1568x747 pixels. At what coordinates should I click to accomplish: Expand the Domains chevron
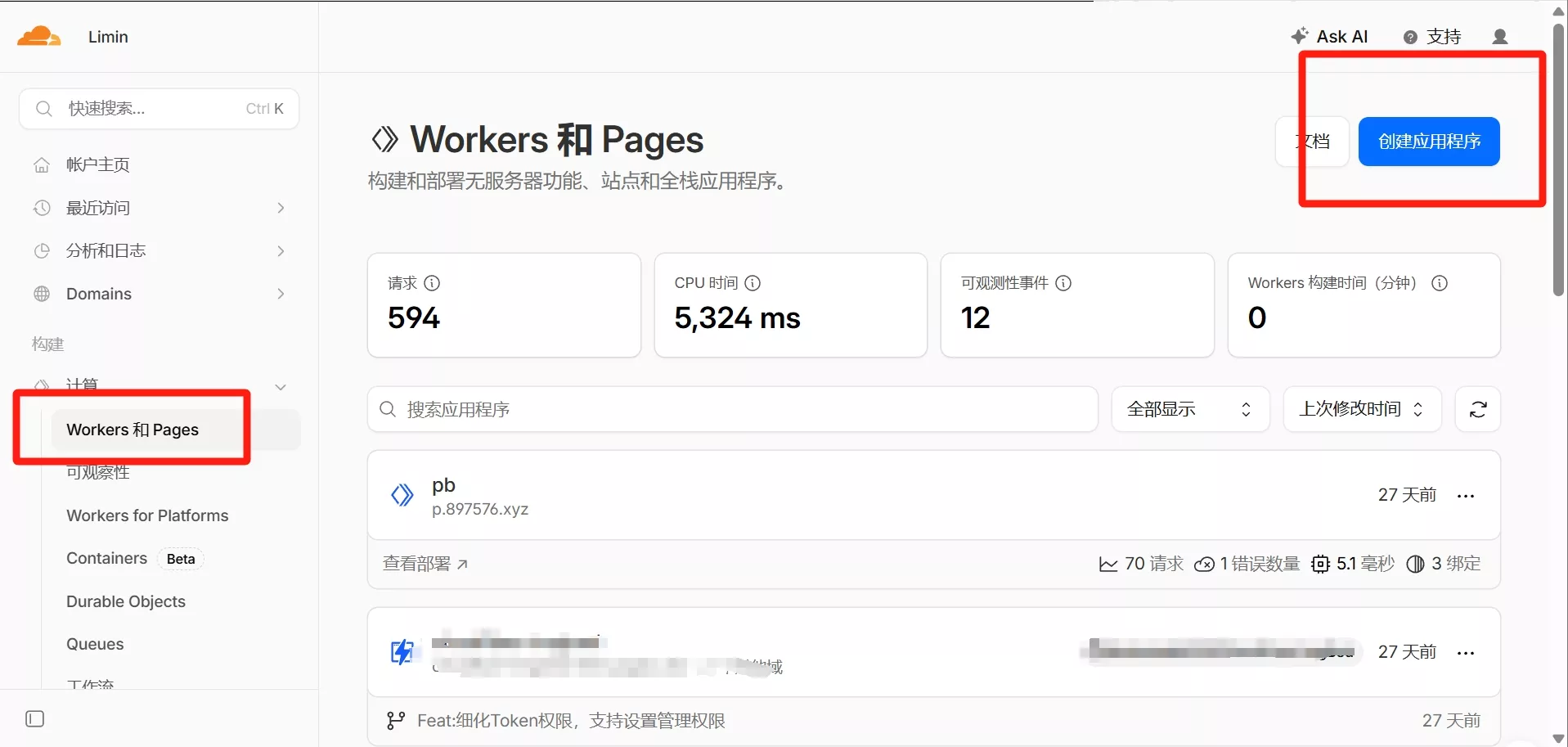pos(281,294)
